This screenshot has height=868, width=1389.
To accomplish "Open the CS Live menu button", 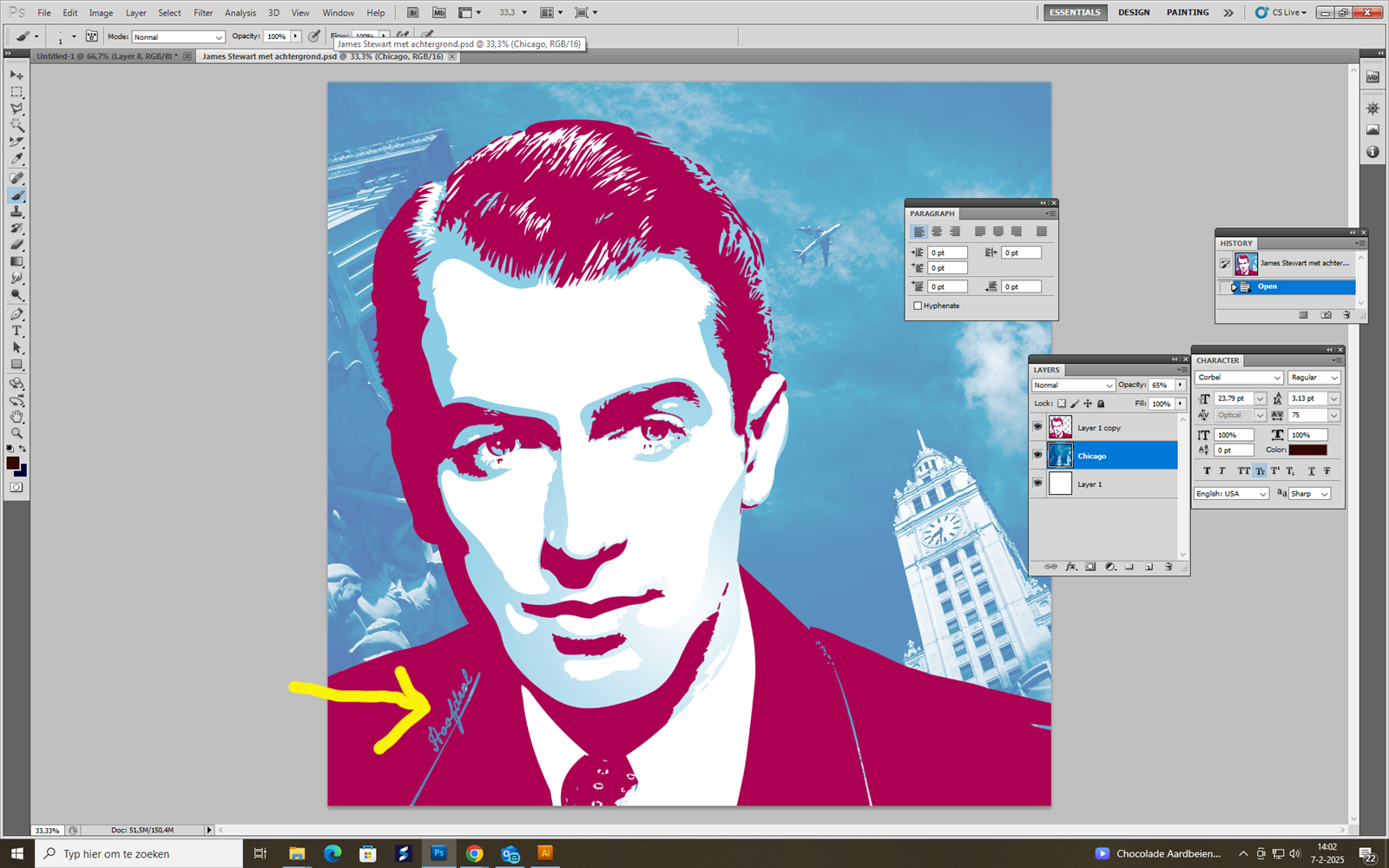I will click(x=1281, y=13).
